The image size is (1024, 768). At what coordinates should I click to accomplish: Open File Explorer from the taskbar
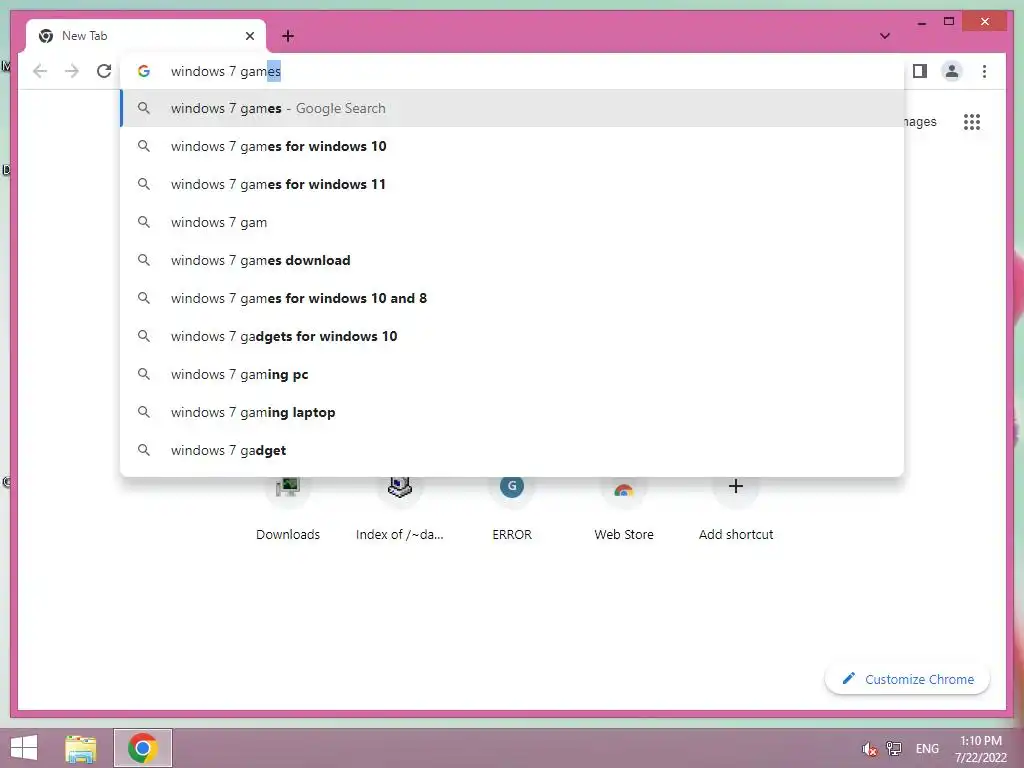[81, 748]
